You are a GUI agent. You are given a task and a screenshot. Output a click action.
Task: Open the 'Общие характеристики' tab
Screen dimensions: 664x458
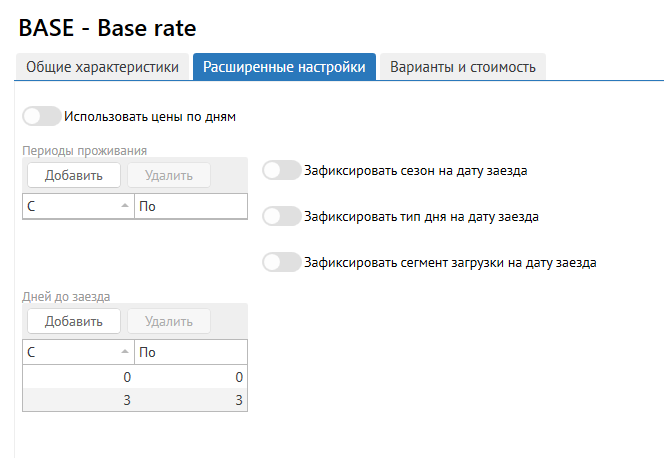point(102,67)
